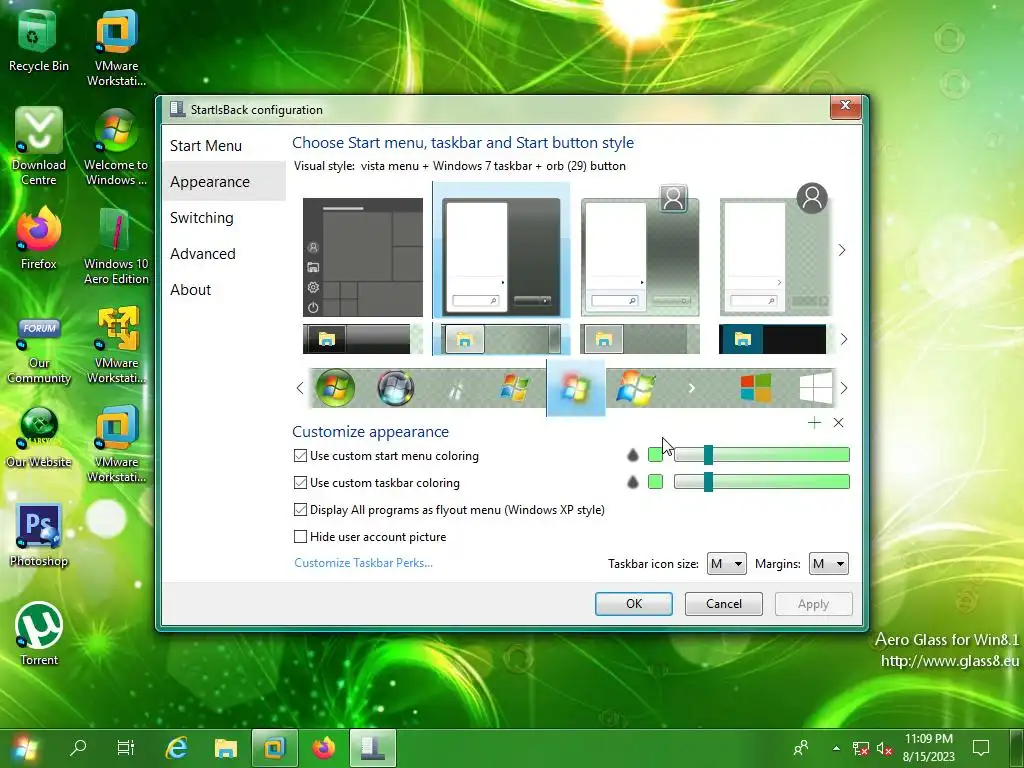Click the start menu green color swatch

656,455
